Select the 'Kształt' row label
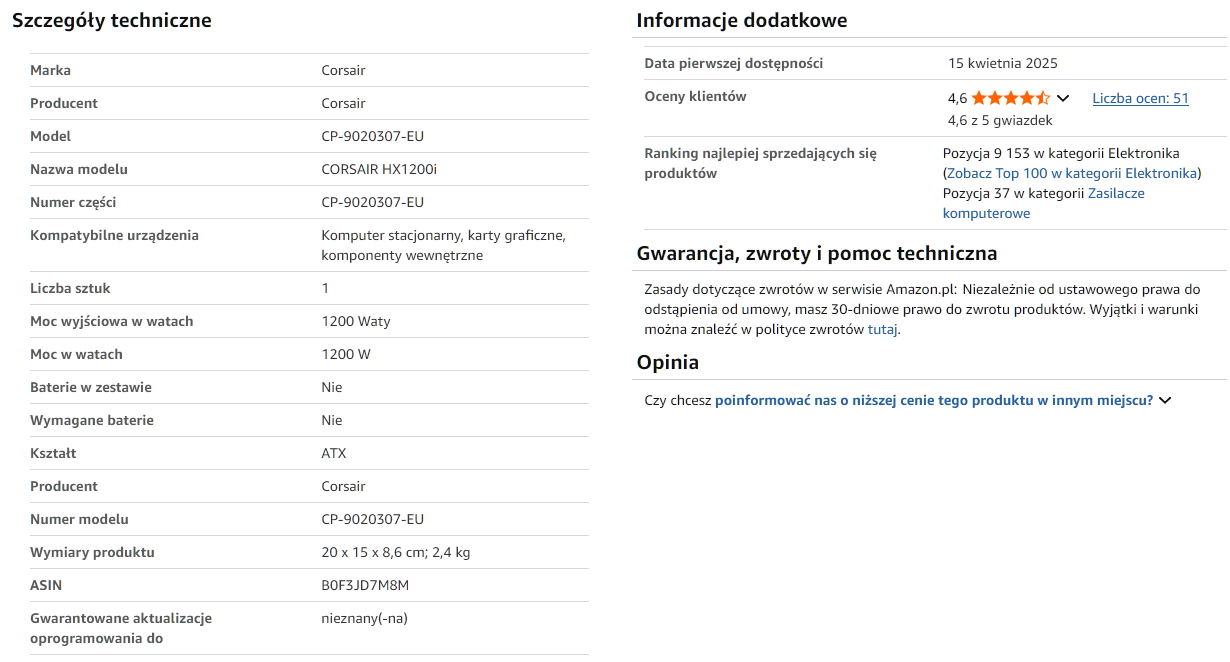The height and width of the screenshot is (662, 1230). point(53,453)
